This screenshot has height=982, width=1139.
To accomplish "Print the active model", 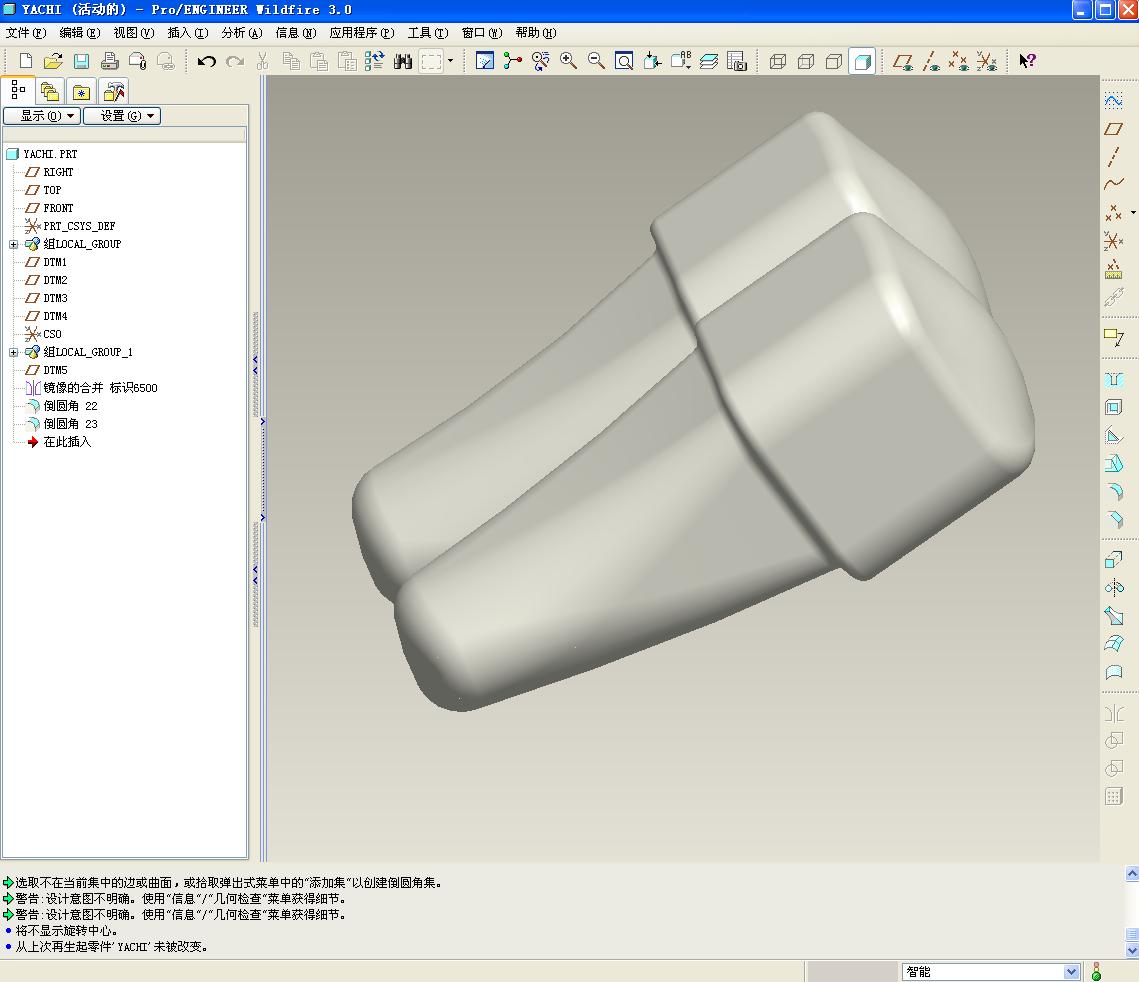I will 109,61.
